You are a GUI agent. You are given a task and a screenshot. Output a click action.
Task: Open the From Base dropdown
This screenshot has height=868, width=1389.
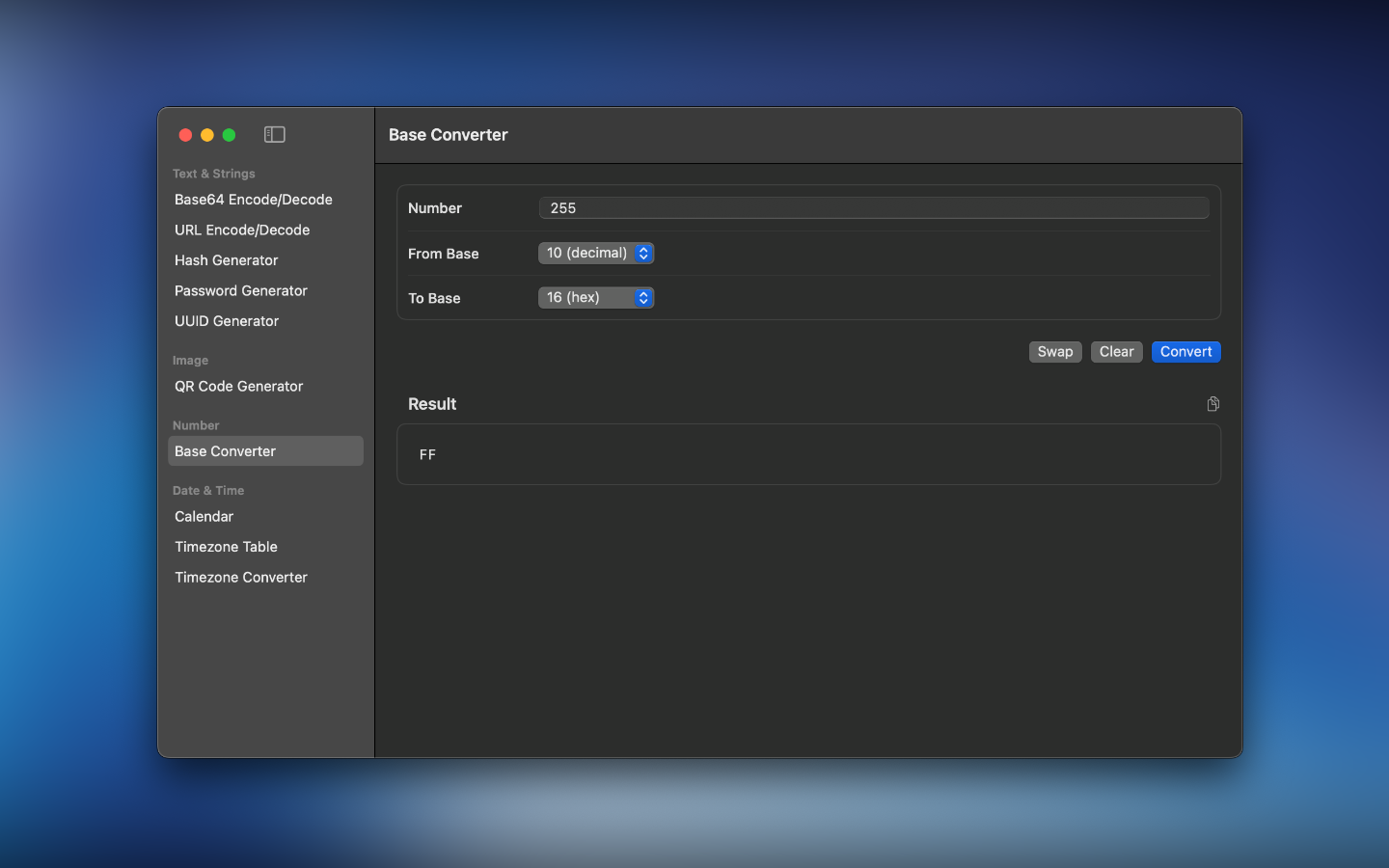[x=596, y=253]
